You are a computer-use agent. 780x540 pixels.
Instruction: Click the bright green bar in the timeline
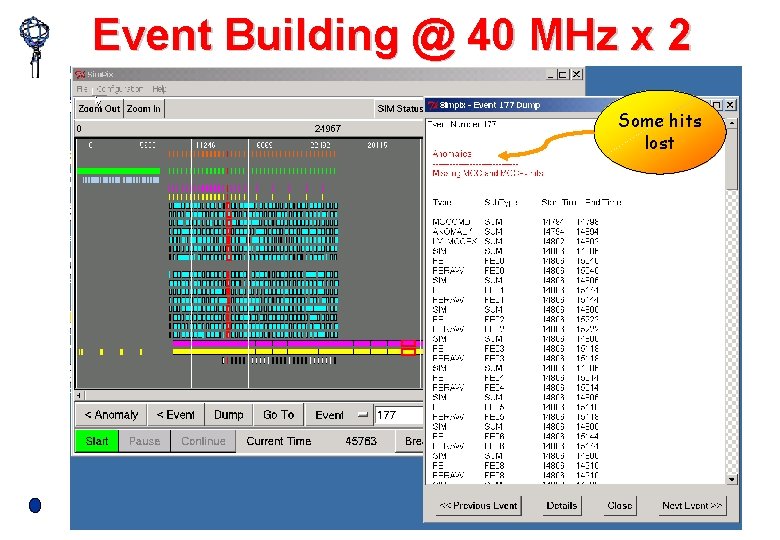pos(118,171)
